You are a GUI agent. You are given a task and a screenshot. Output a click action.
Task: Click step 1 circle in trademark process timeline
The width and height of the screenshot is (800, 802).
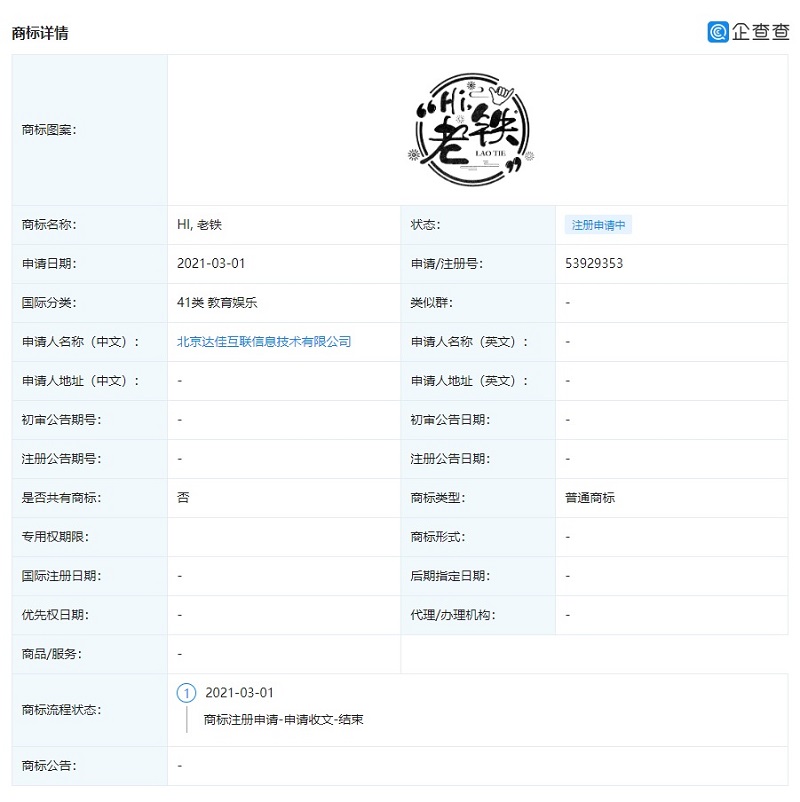pyautogui.click(x=186, y=693)
